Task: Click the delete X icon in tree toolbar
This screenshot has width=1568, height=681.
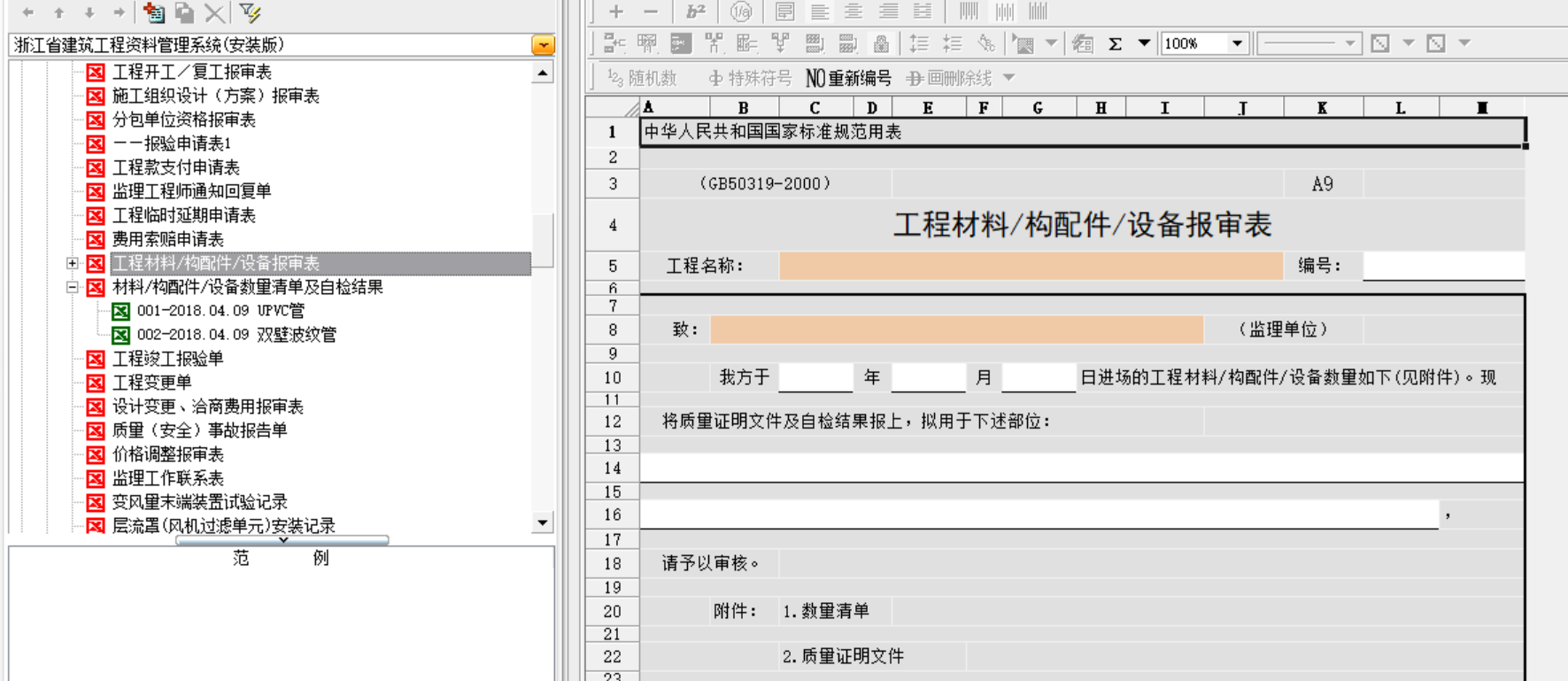Action: coord(213,12)
